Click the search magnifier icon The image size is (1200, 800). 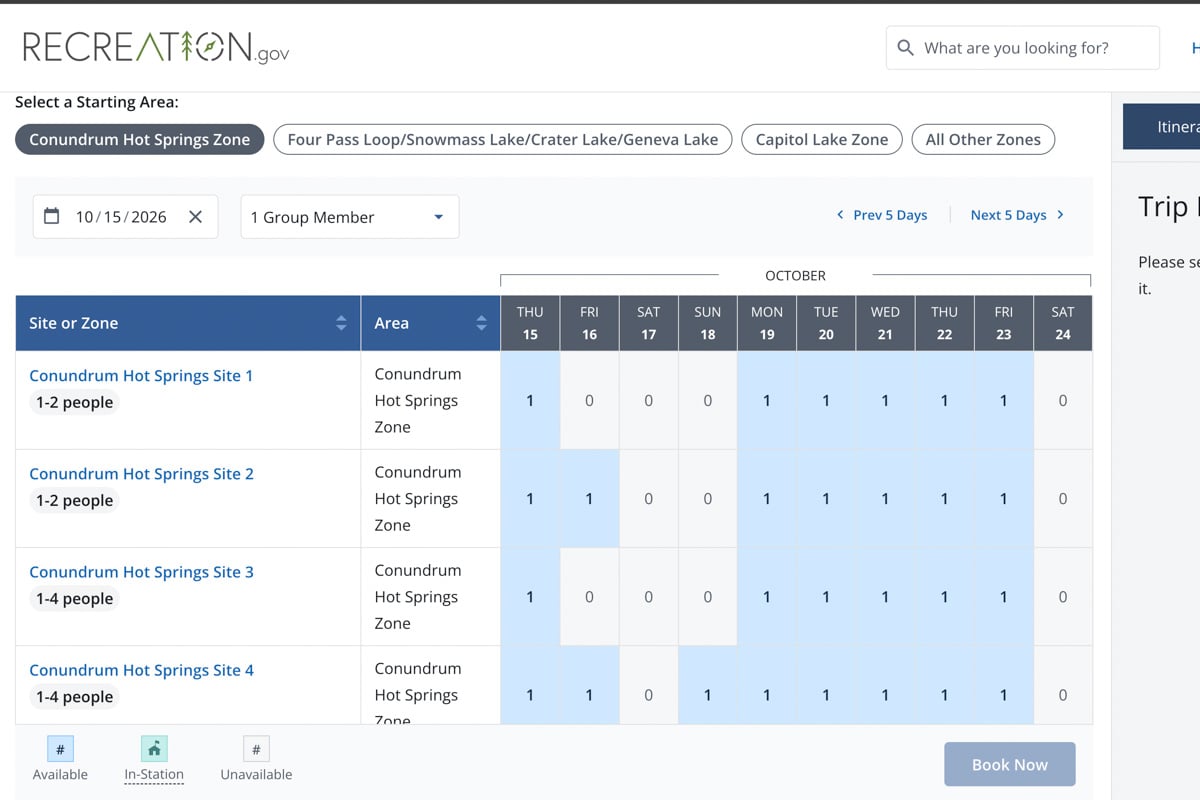(906, 48)
